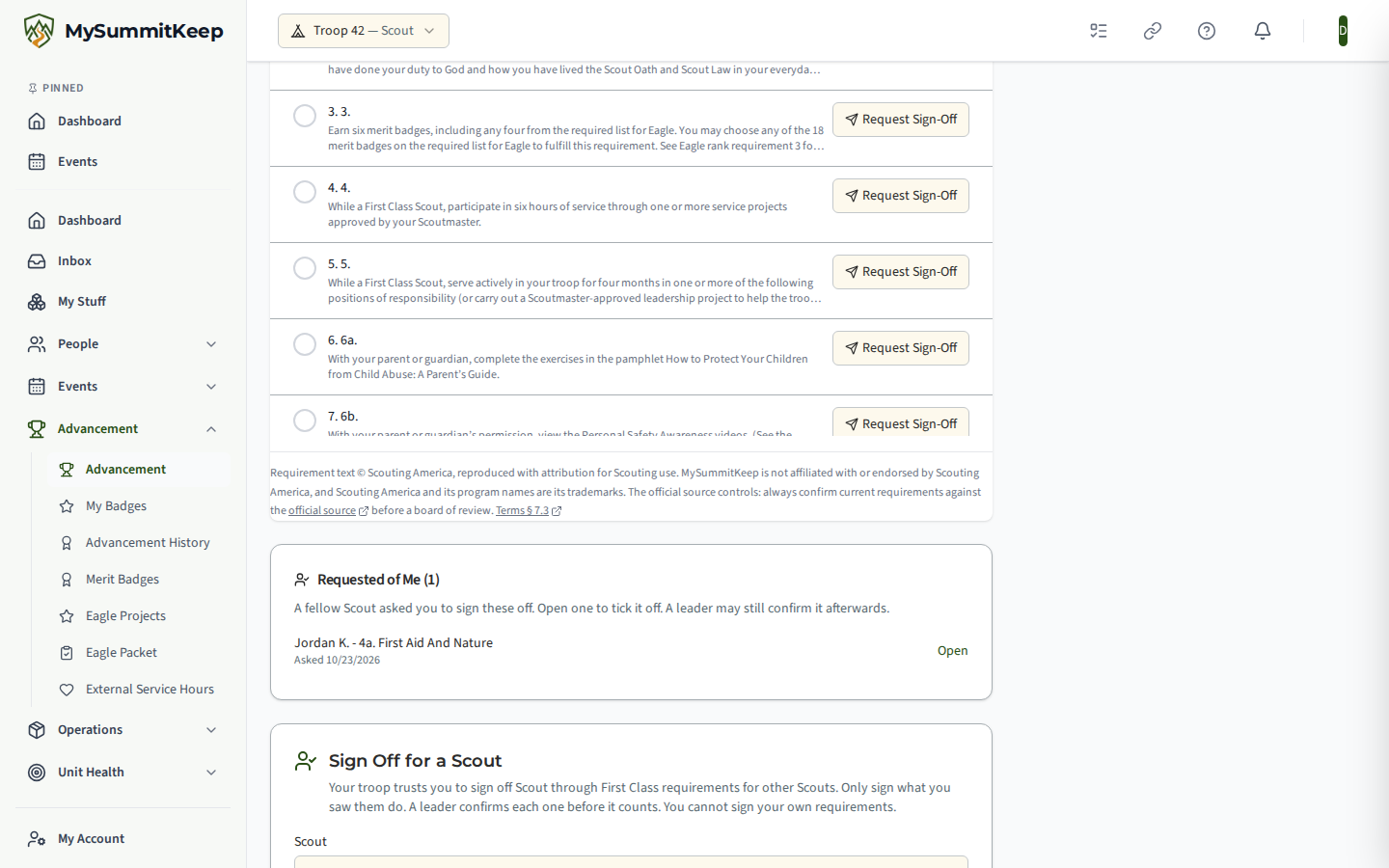Open Inbox from sidebar
Viewport: 1389px width, 868px height.
(123, 260)
